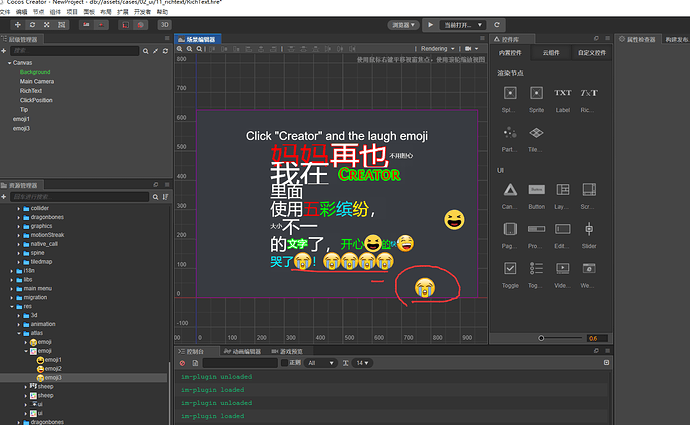This screenshot has height=425, width=690.
Task: Reset scene zoom with third magnifier
Action: pyautogui.click(x=199, y=49)
